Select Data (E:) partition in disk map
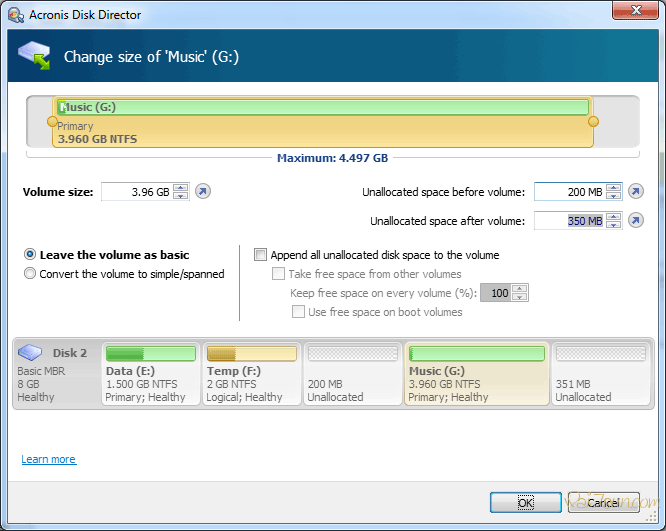This screenshot has height=531, width=666. 151,374
